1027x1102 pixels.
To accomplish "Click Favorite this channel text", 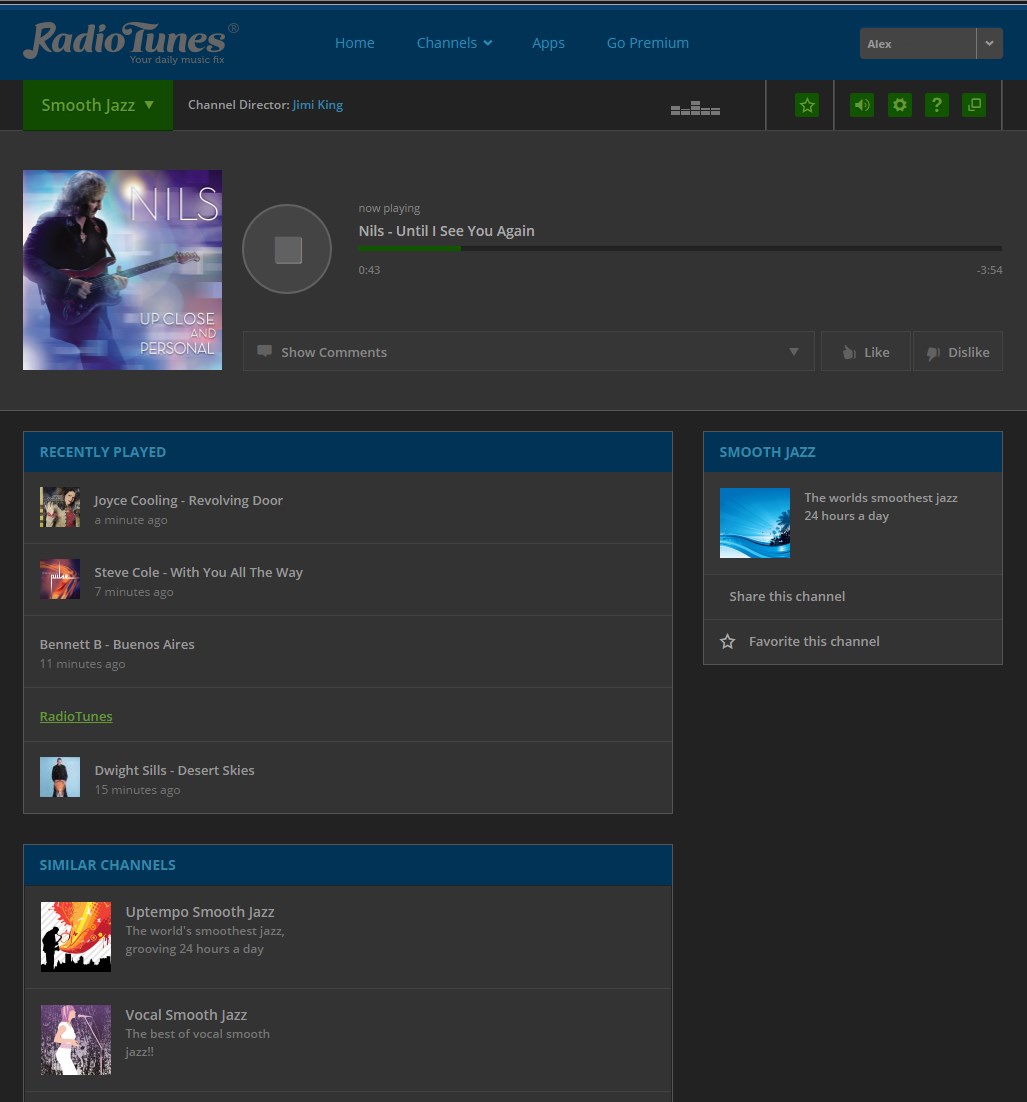I will tap(814, 642).
